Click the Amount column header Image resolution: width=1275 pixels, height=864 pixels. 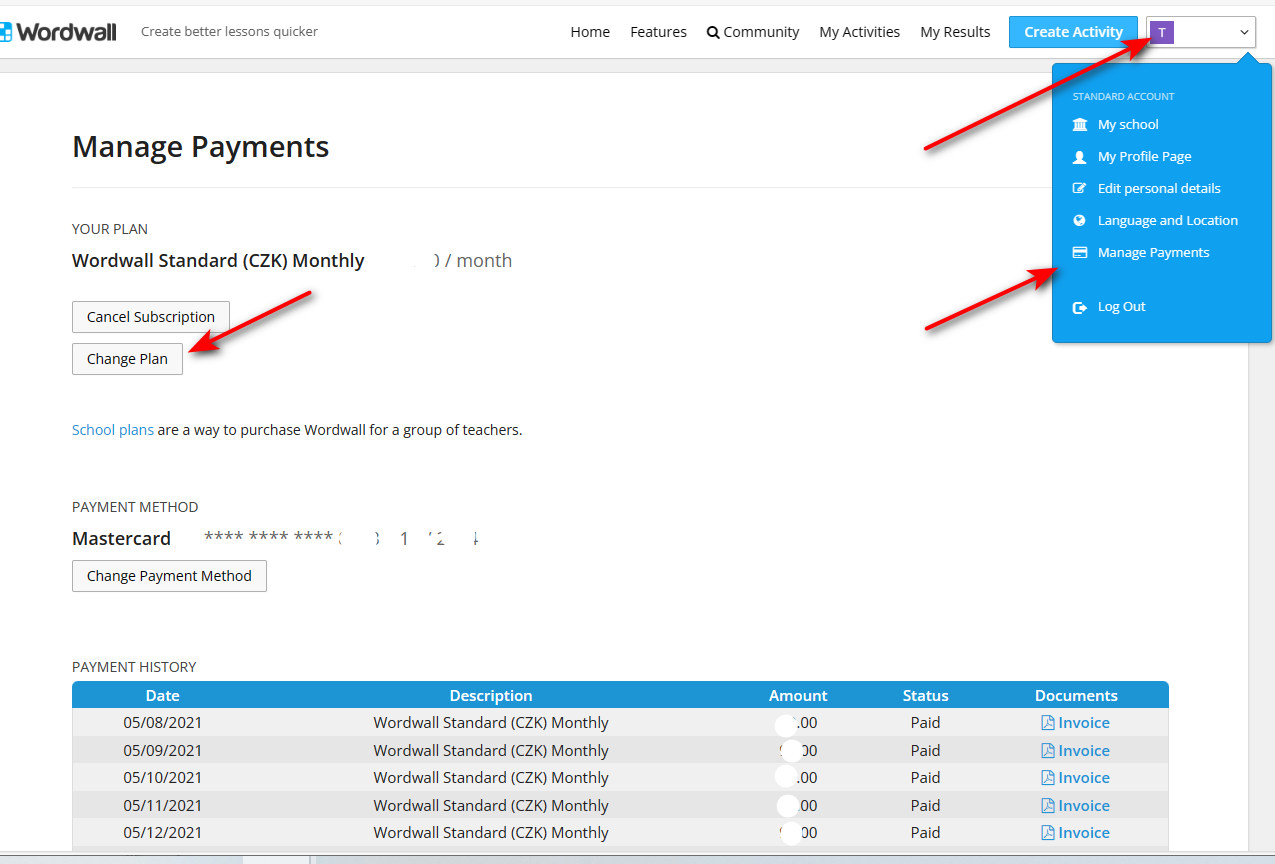(798, 696)
